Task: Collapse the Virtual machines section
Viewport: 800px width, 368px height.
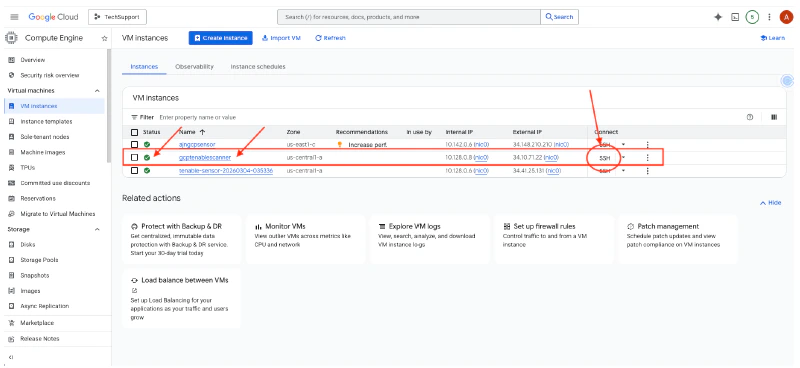Action: click(x=97, y=91)
